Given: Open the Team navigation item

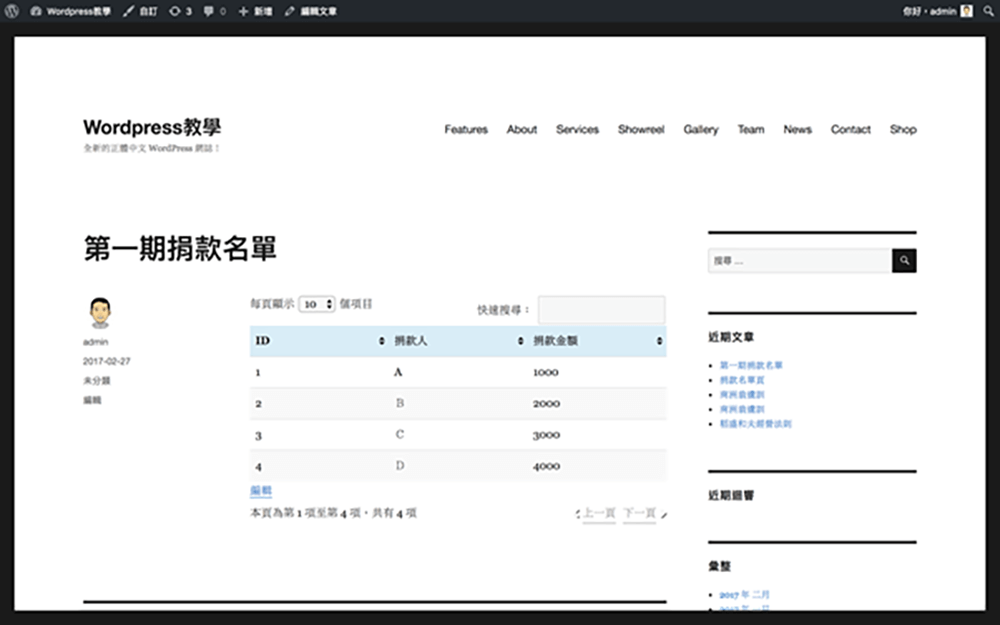Looking at the screenshot, I should point(751,129).
